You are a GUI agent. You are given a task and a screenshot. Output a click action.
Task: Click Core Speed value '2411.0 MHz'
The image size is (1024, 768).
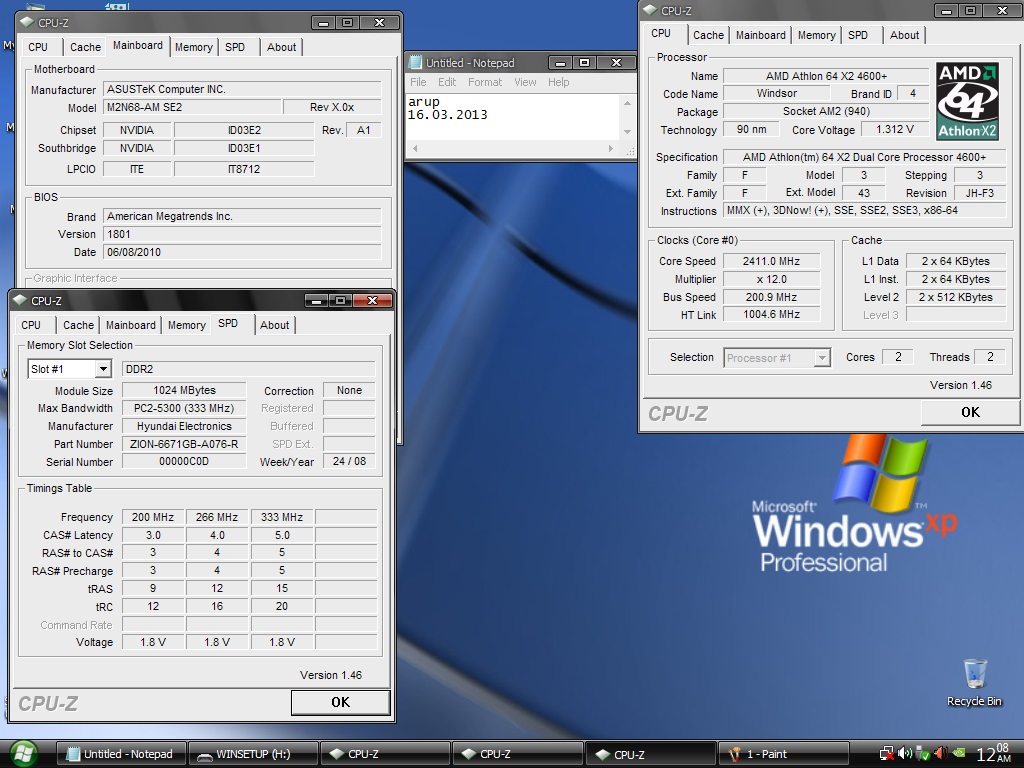pos(771,261)
